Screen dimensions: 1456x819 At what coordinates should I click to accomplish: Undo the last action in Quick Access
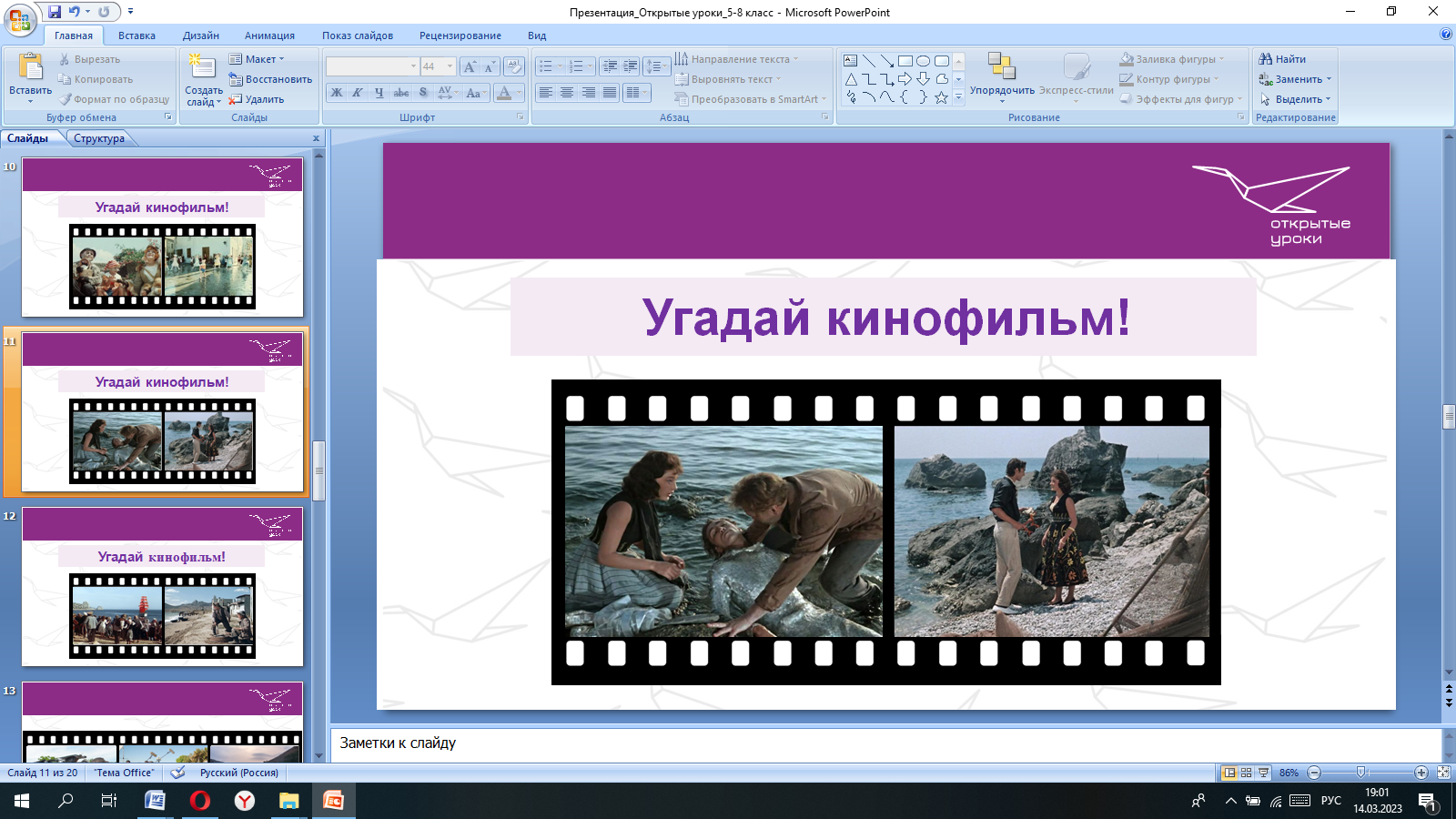tap(75, 12)
